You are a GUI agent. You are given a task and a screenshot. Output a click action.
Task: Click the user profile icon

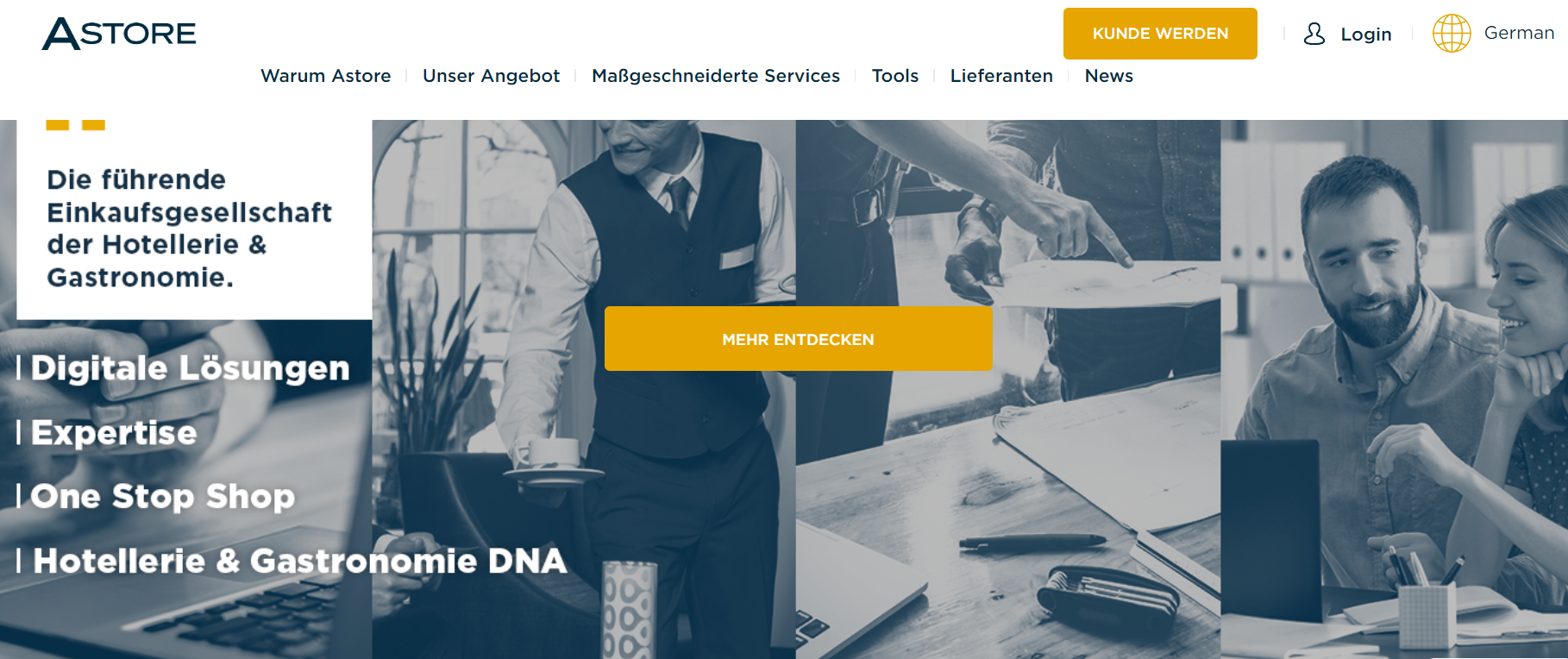(1314, 34)
